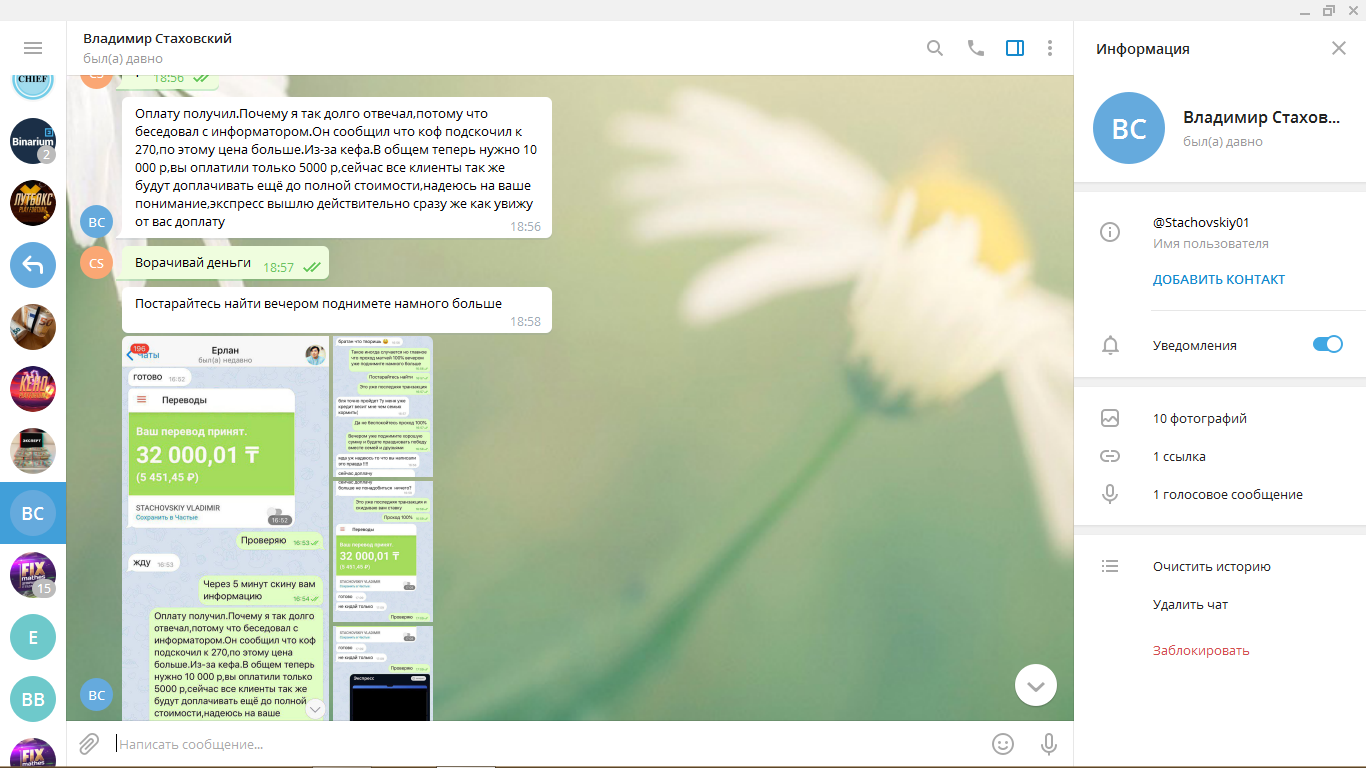Toggle the right info sidebar
The image size is (1366, 768).
(x=1015, y=48)
